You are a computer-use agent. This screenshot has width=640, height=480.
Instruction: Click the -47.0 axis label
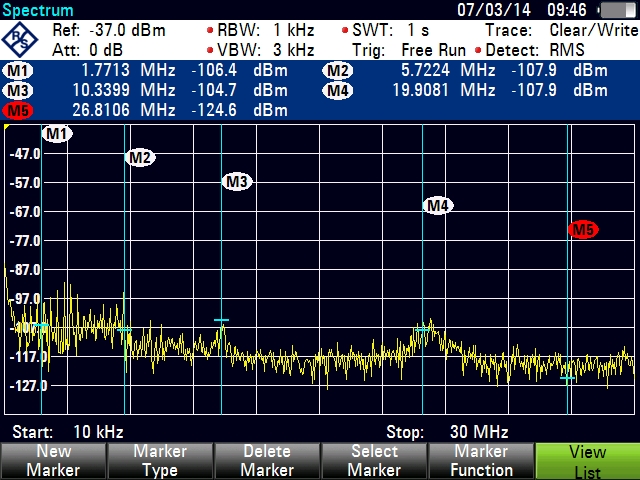pos(25,154)
